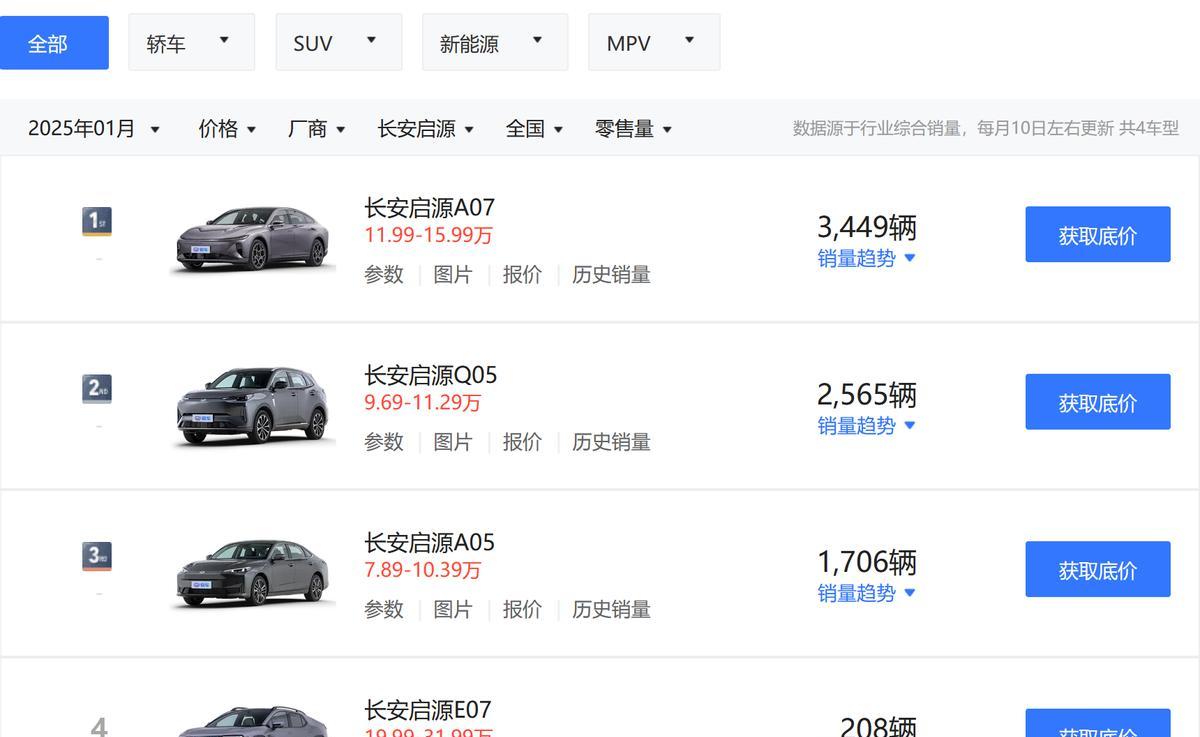This screenshot has width=1200, height=737.
Task: Open the 长安启源A07 car thumbnail
Action: (x=252, y=238)
